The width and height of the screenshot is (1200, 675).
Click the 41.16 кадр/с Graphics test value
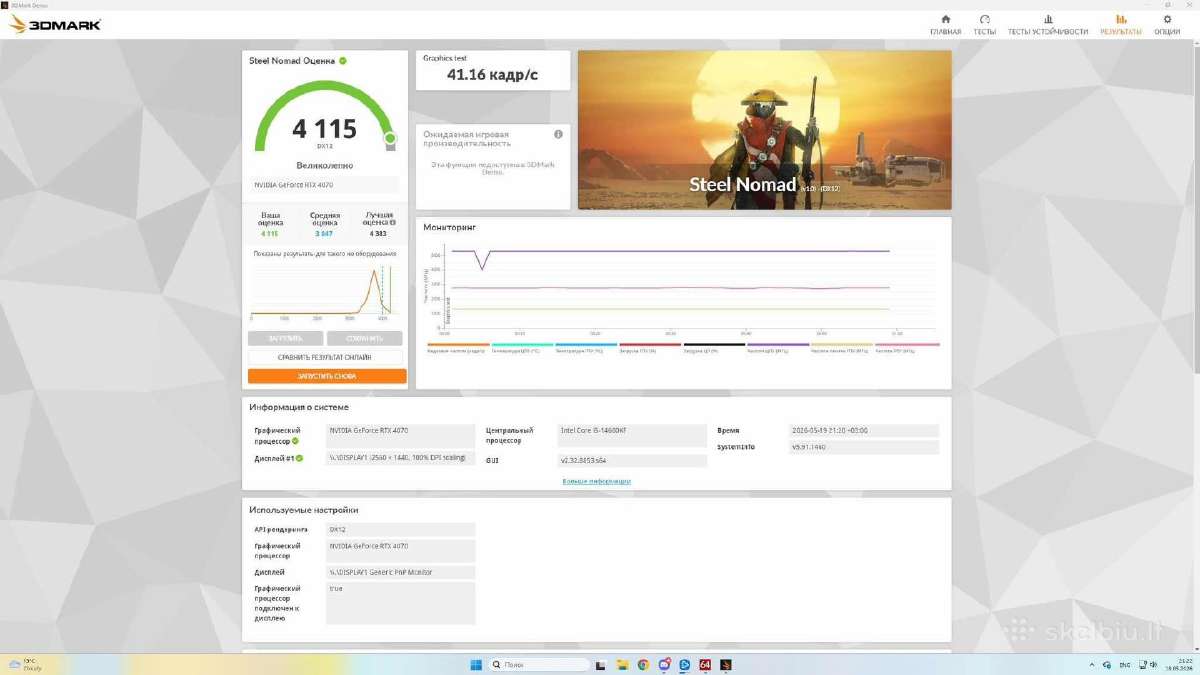click(x=492, y=75)
